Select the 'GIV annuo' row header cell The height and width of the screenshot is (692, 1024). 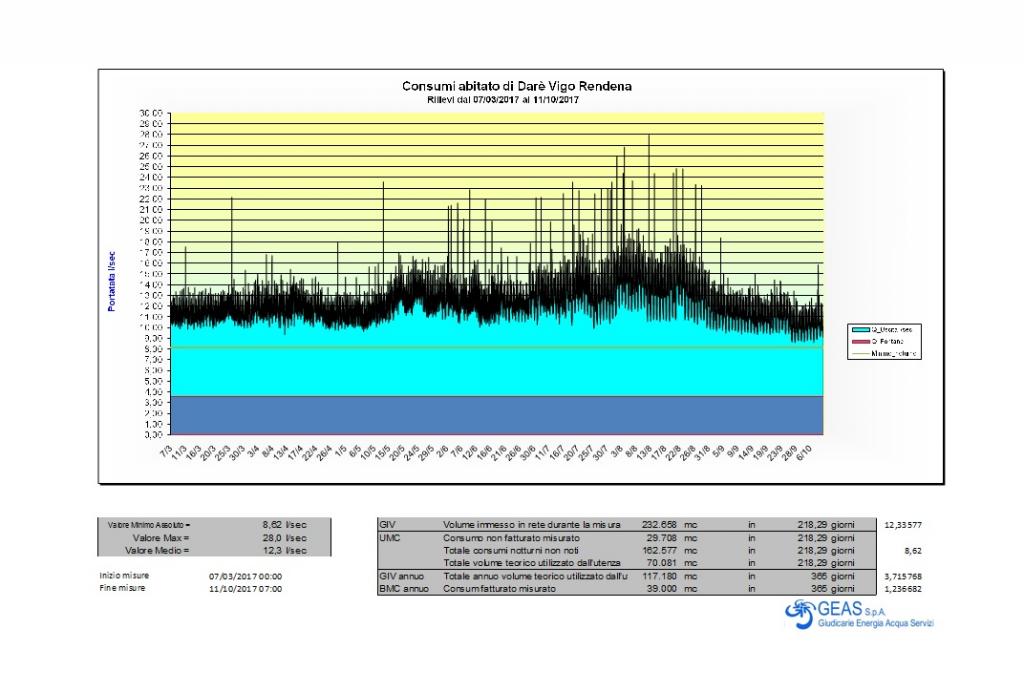pyautogui.click(x=401, y=576)
